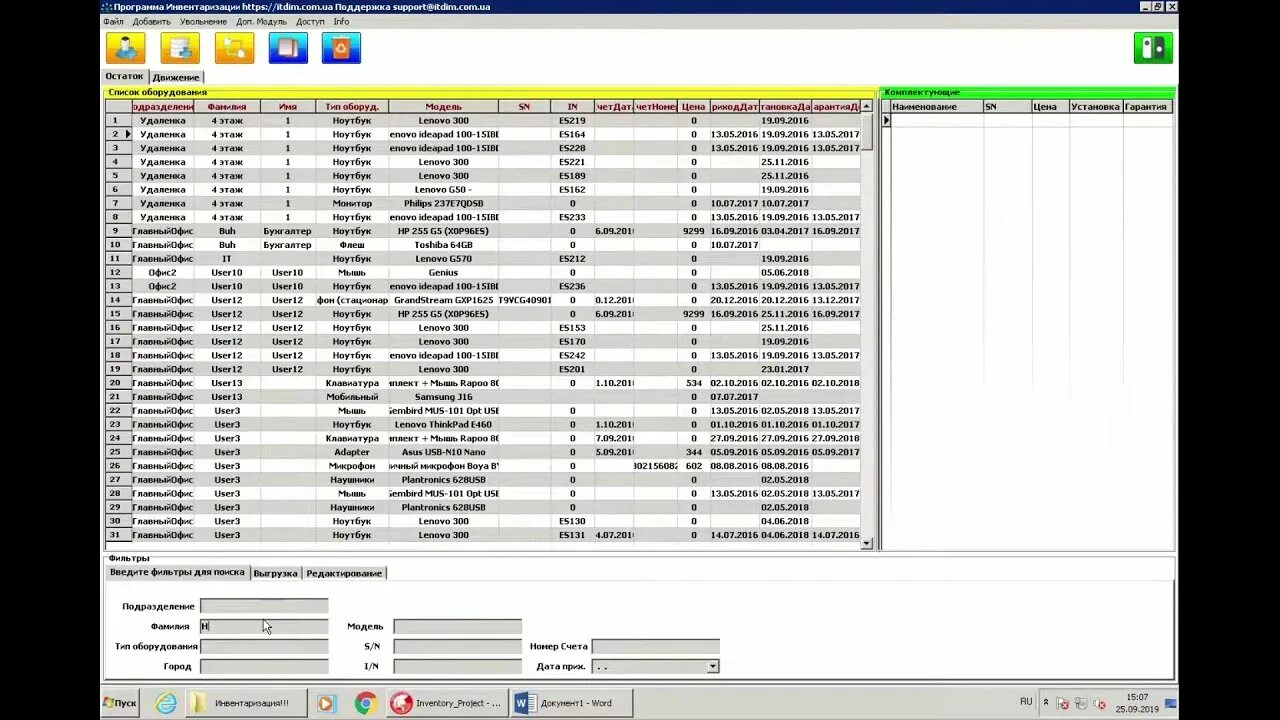Switch to the Редактирование tab

(344, 573)
